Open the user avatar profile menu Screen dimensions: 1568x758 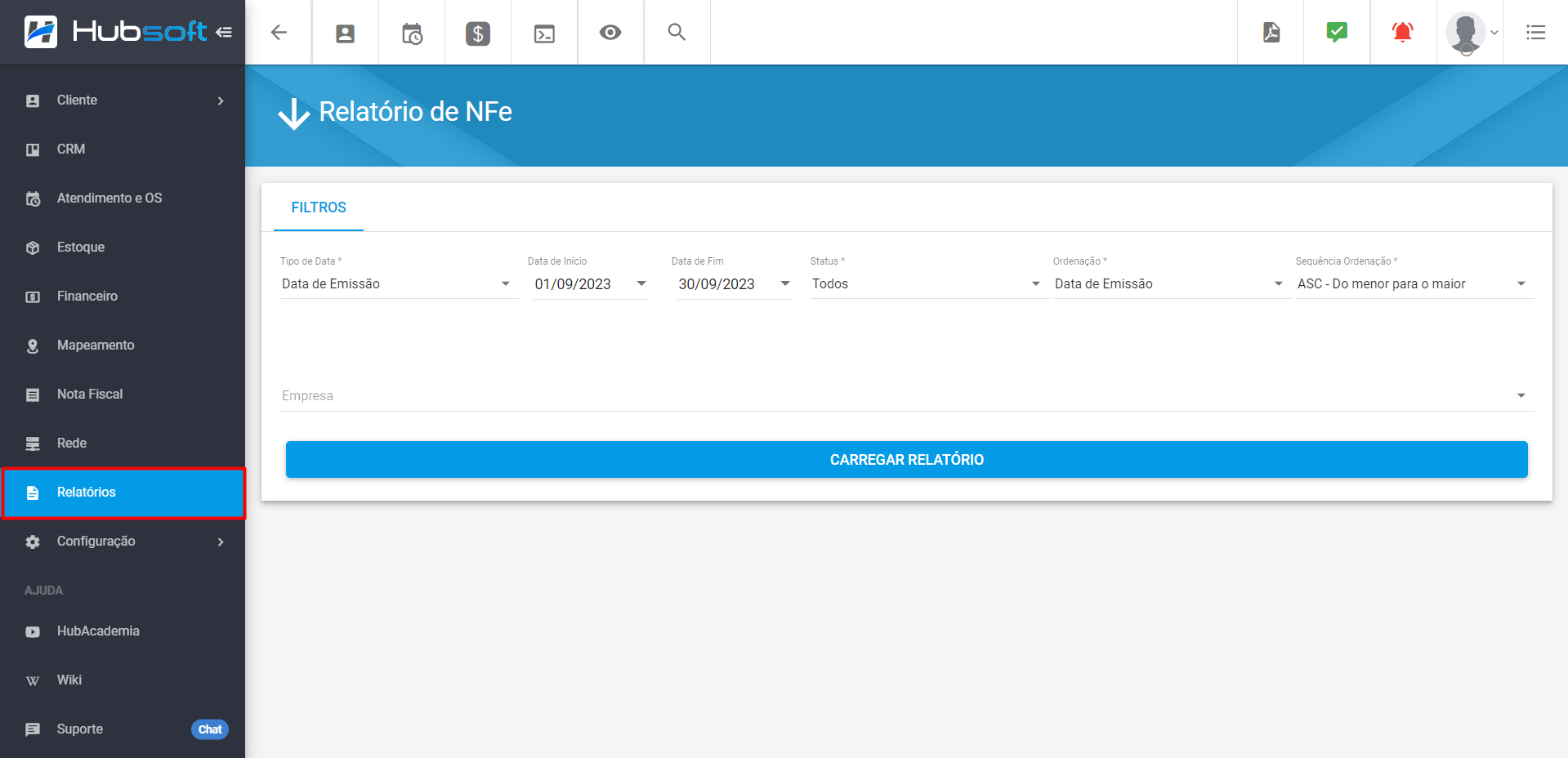tap(1471, 33)
